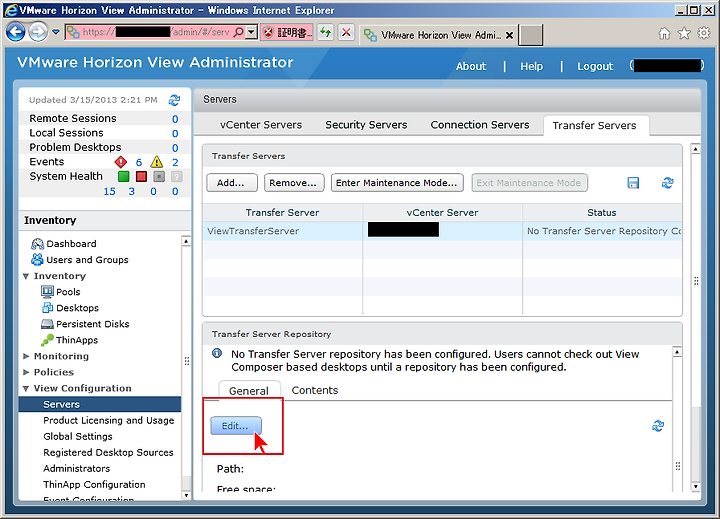Click Enter Maintenance Mode... button

tap(397, 183)
